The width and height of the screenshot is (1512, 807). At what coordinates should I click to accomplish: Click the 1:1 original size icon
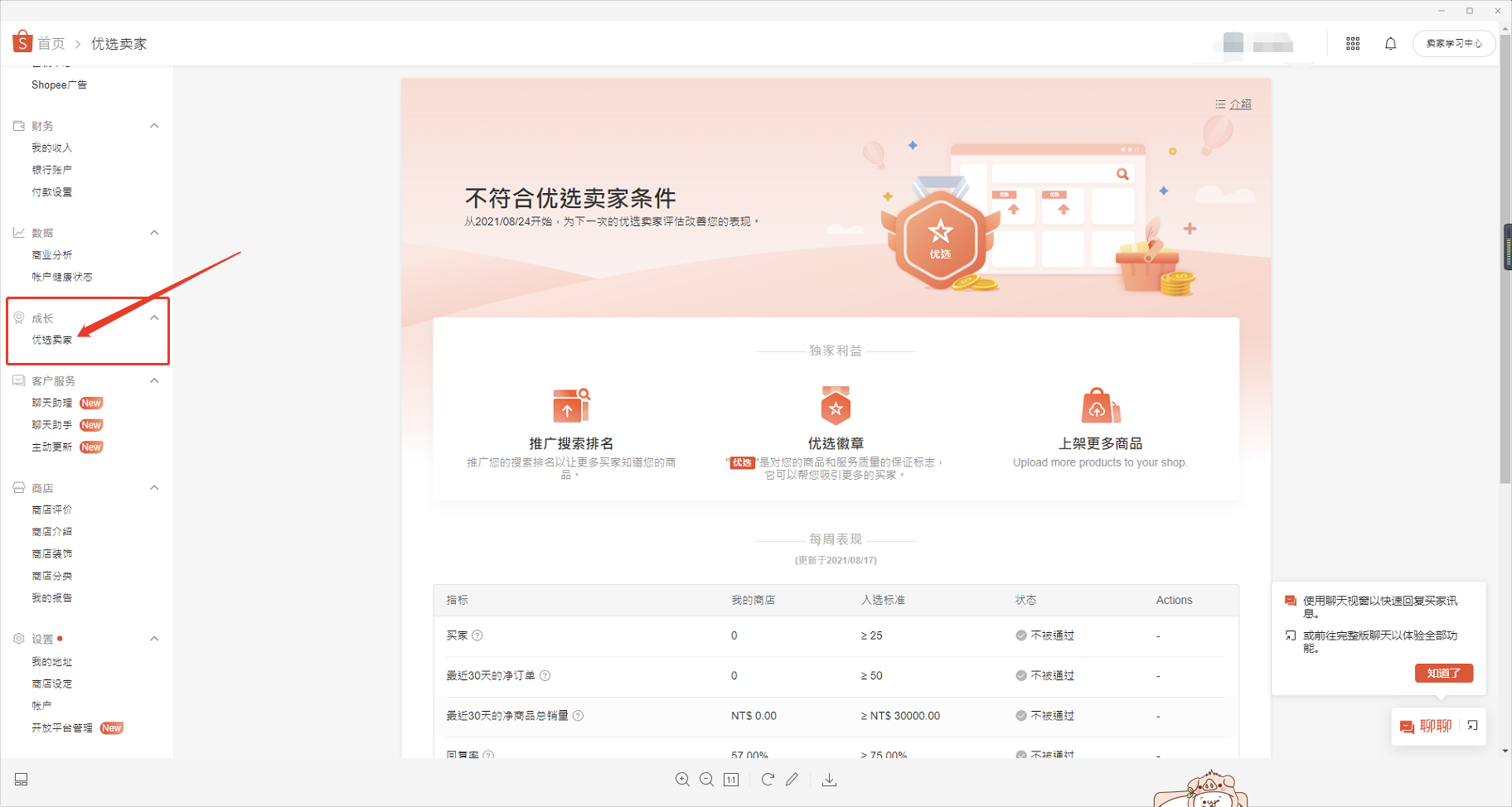(731, 780)
